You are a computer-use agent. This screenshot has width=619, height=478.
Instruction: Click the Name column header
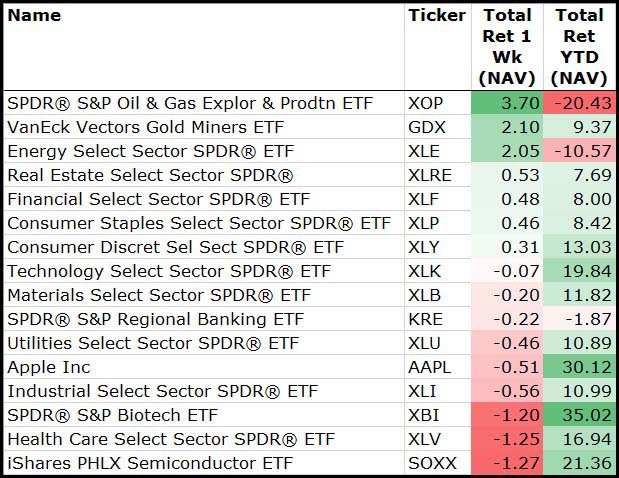coord(34,16)
